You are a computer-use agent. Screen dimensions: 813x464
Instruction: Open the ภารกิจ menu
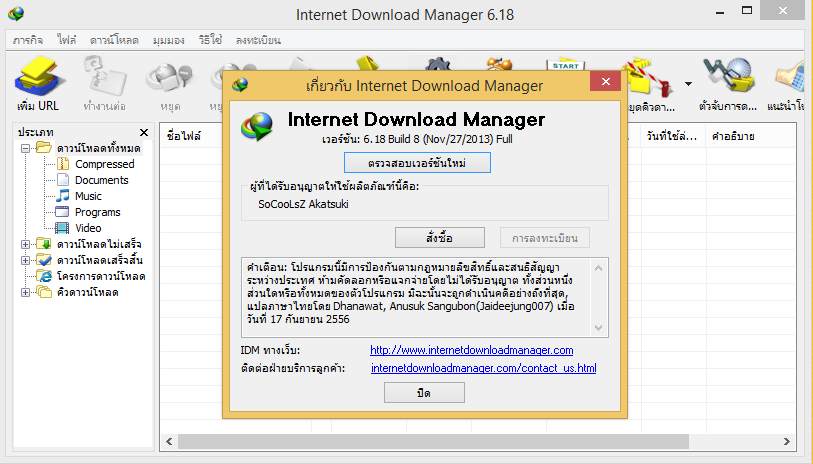coord(28,40)
